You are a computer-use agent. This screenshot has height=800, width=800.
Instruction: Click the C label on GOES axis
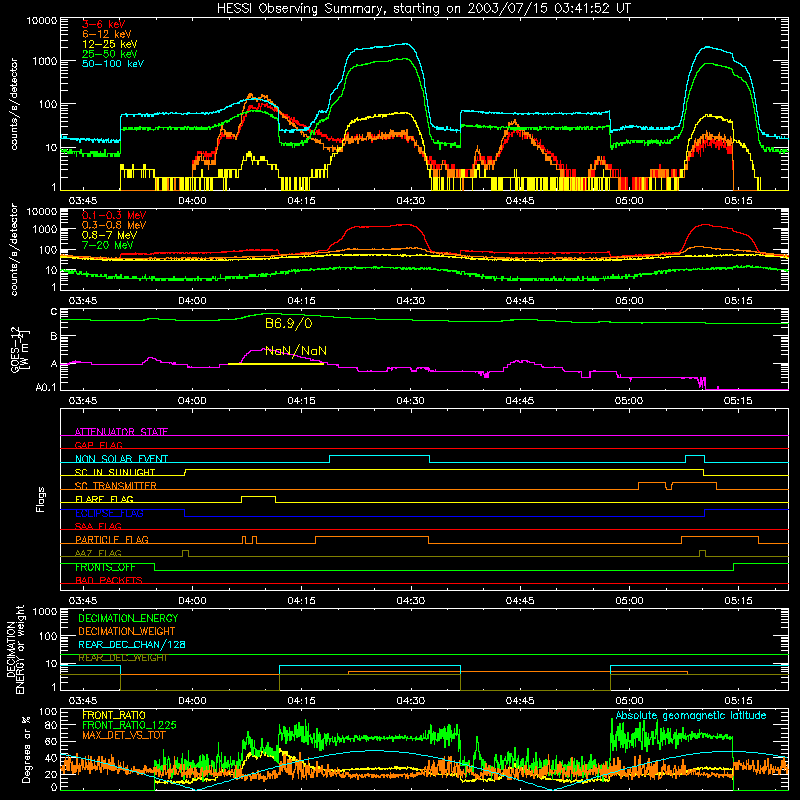(x=54, y=312)
